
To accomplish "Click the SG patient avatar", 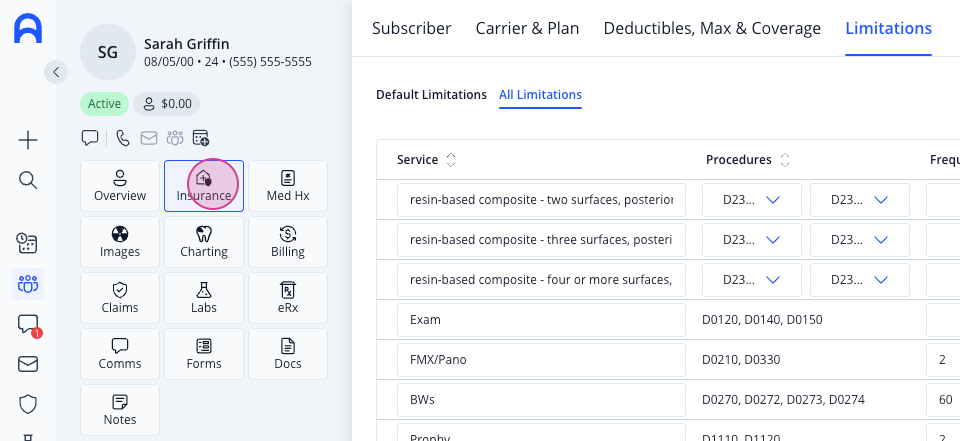I will [108, 52].
